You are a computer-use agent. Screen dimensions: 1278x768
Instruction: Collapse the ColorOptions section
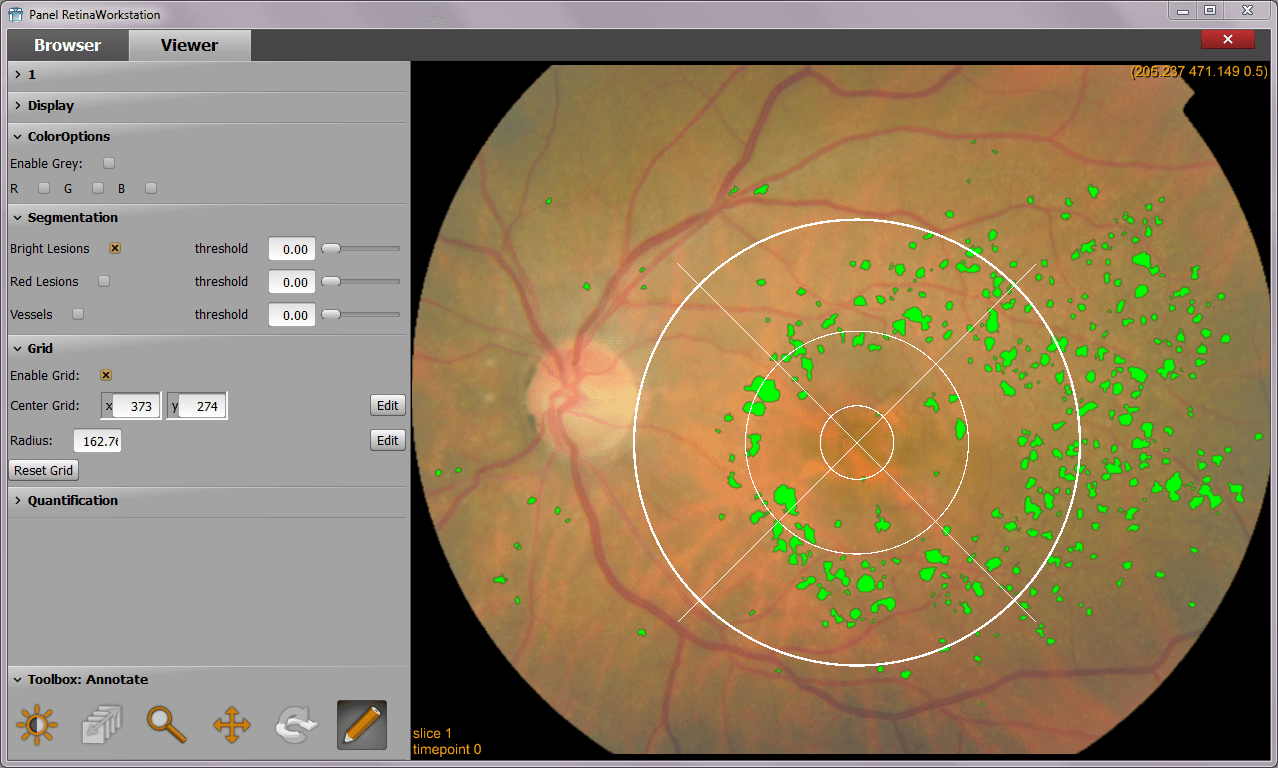click(207, 137)
